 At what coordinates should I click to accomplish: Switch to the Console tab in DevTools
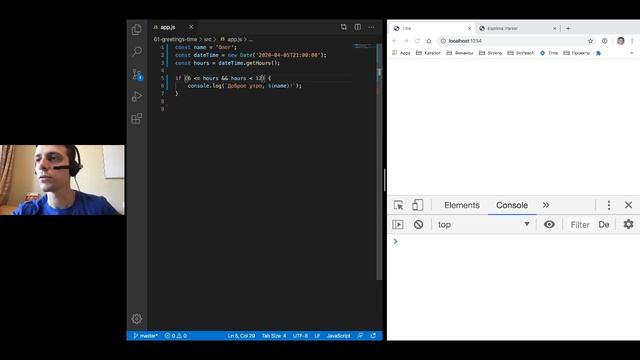[512, 205]
